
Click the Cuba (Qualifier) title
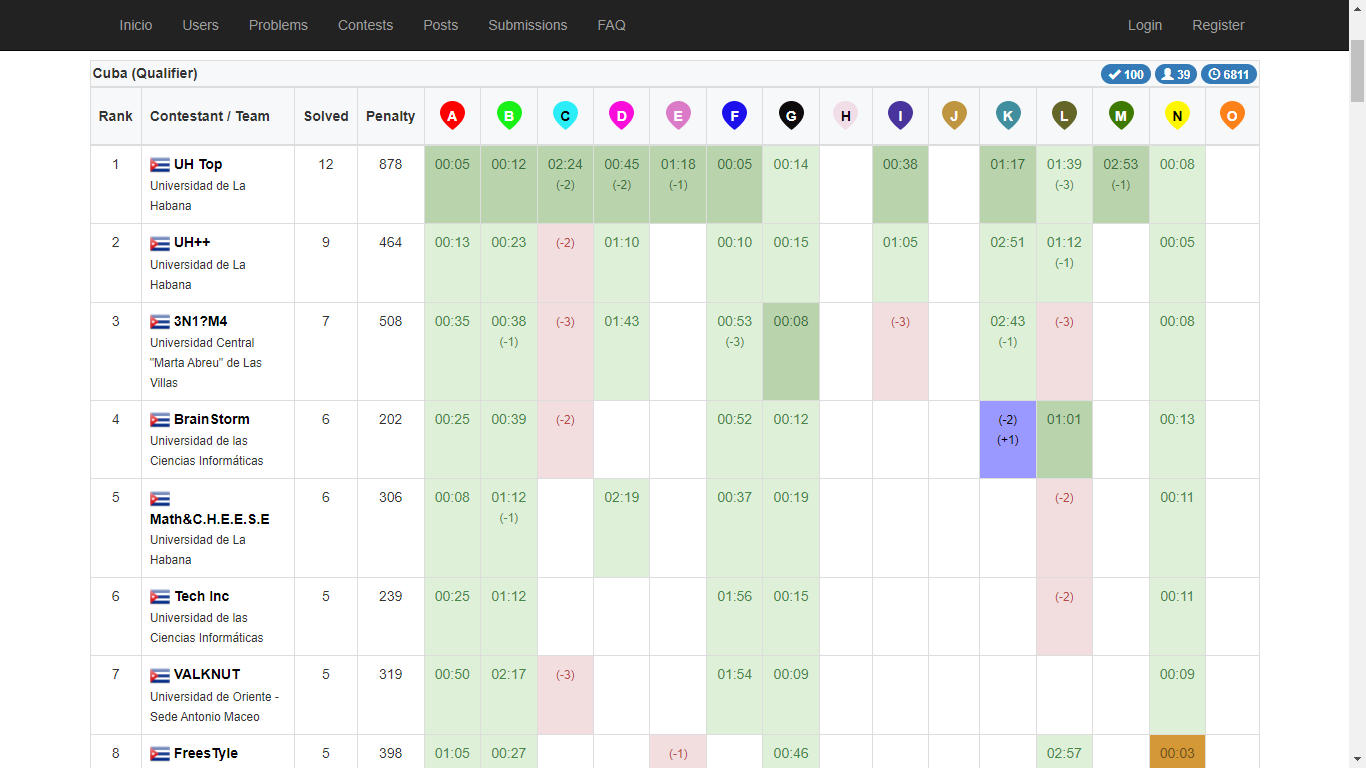point(145,73)
